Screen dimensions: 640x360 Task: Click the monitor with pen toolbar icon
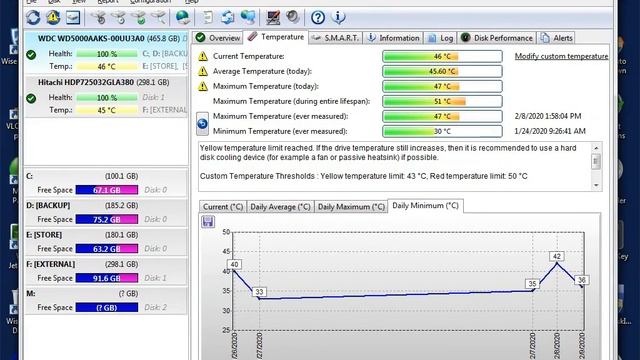click(273, 18)
